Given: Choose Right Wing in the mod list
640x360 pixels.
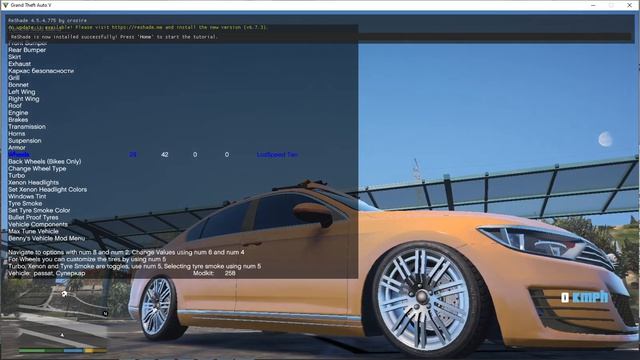Looking at the screenshot, I should [x=24, y=99].
